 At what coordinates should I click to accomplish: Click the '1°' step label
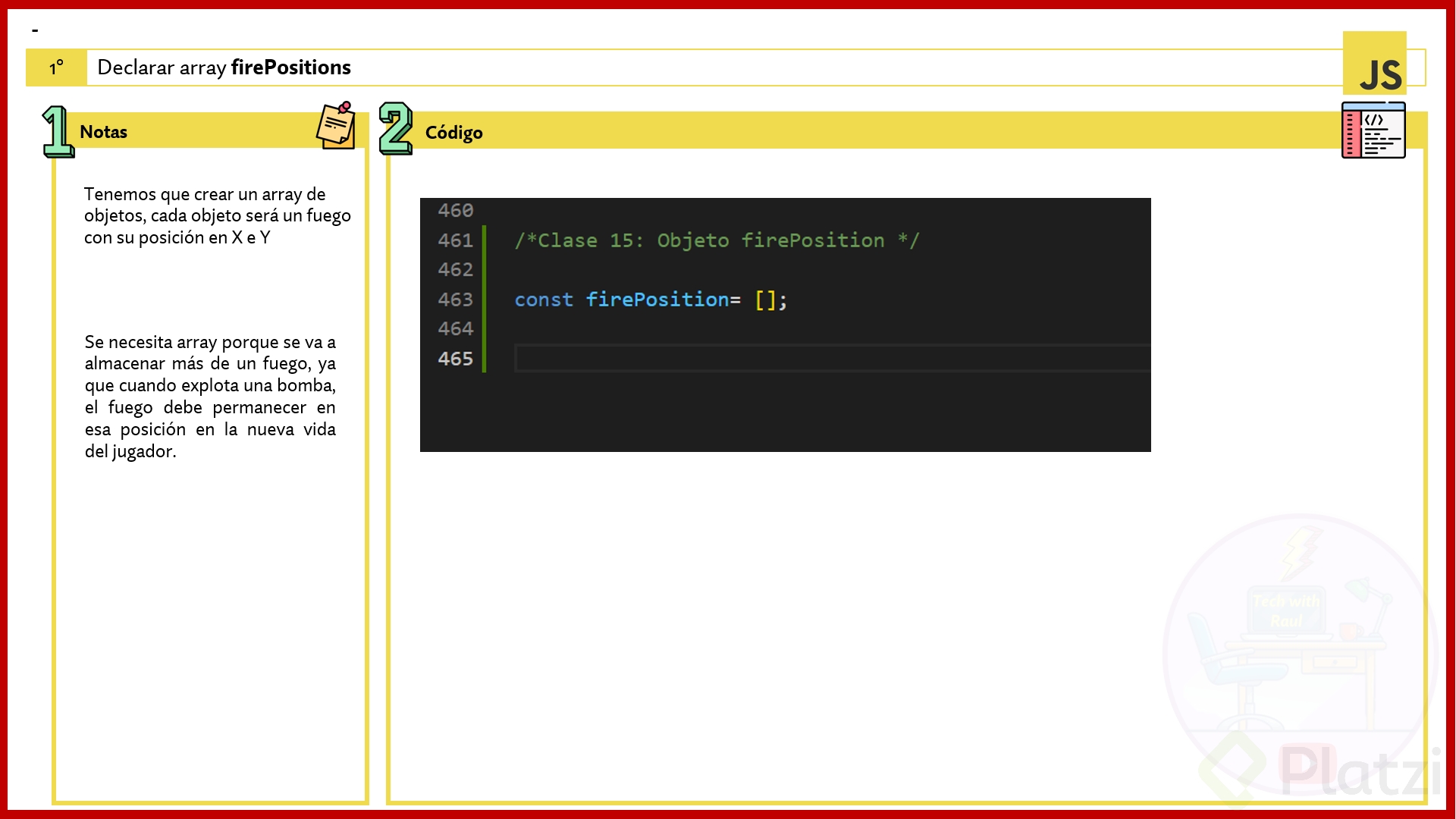click(x=56, y=67)
